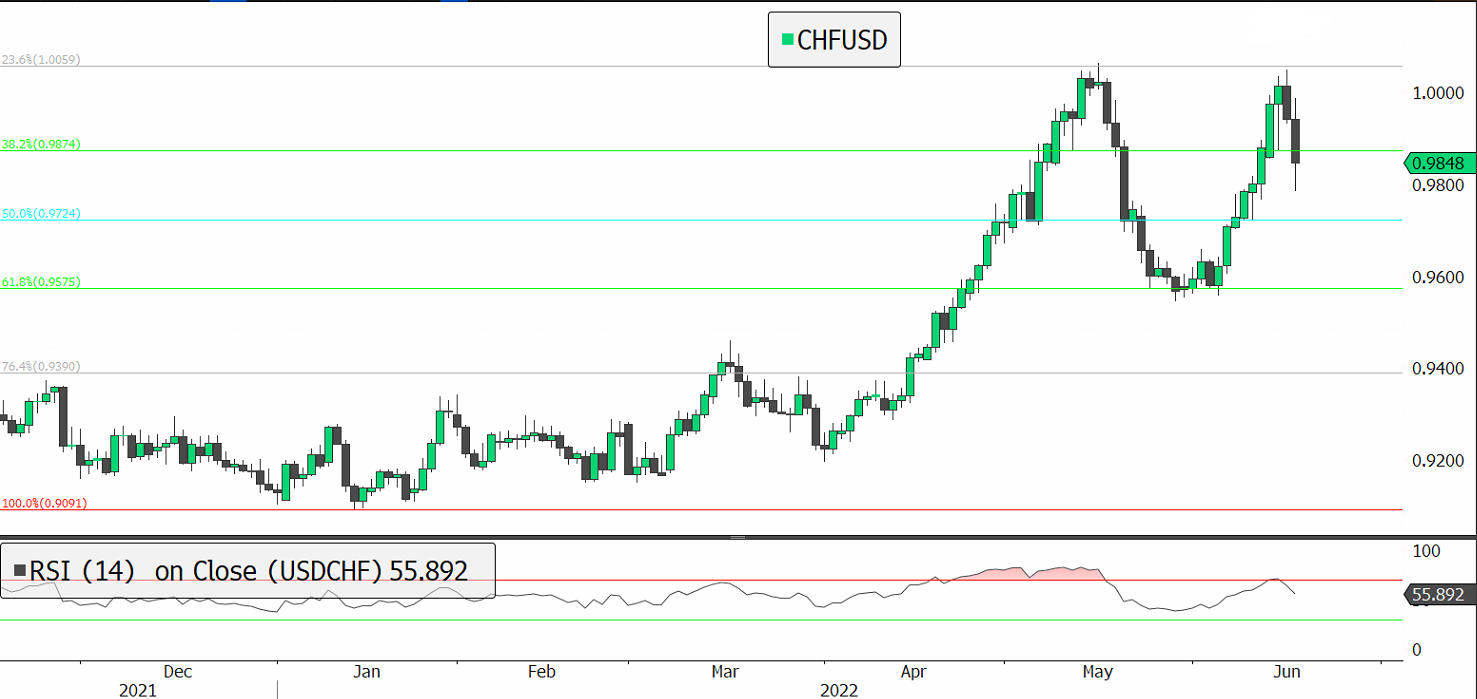Click the 0.9200 price axis label

pyautogui.click(x=1437, y=461)
